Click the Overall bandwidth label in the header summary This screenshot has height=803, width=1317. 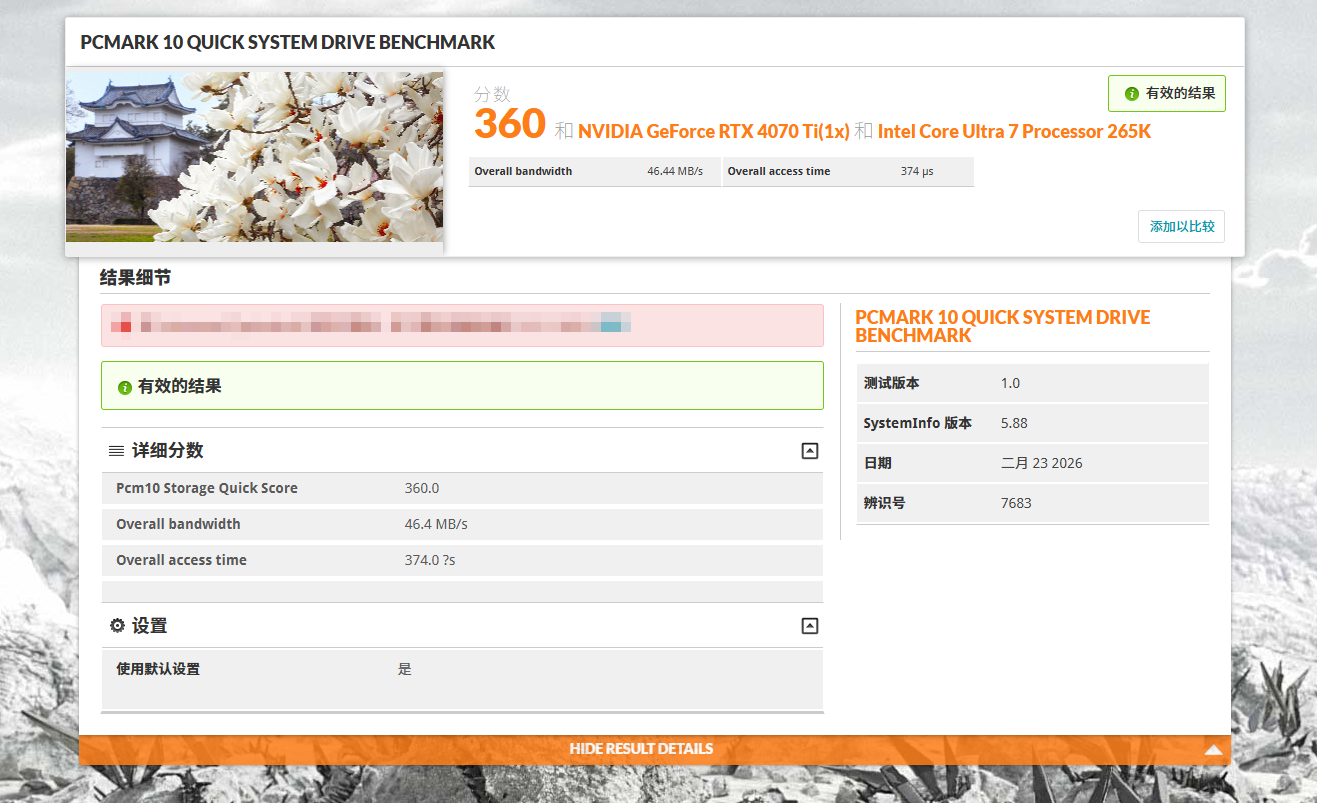[523, 172]
